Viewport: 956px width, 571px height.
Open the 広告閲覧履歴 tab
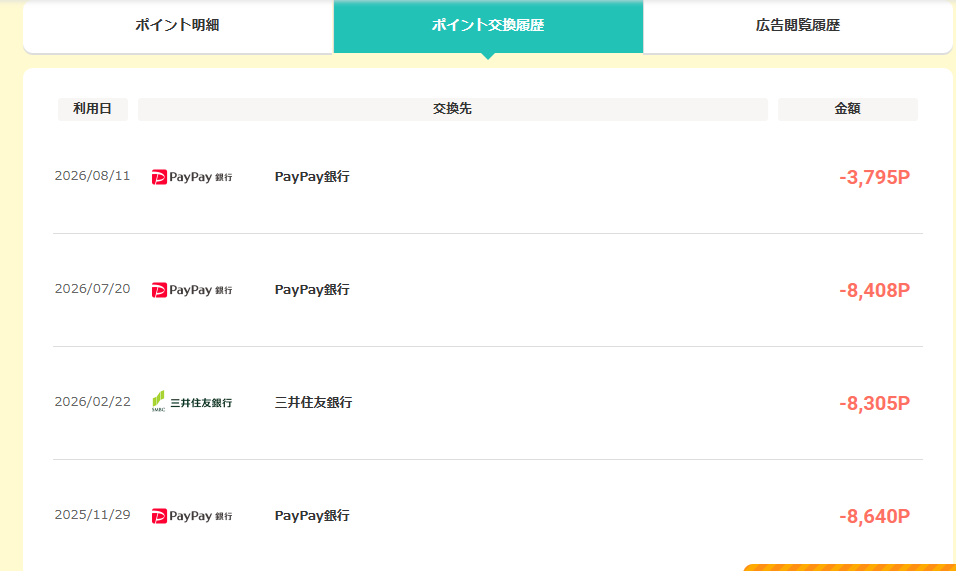797,26
